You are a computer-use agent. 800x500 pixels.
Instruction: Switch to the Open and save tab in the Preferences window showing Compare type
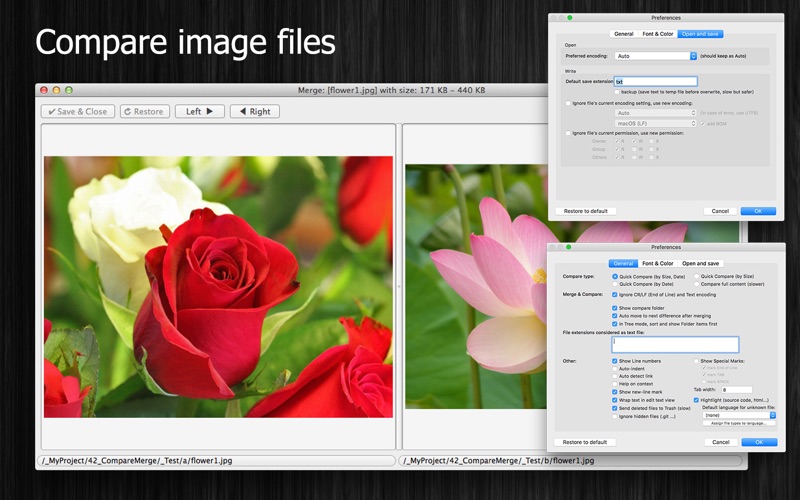pyautogui.click(x=700, y=263)
